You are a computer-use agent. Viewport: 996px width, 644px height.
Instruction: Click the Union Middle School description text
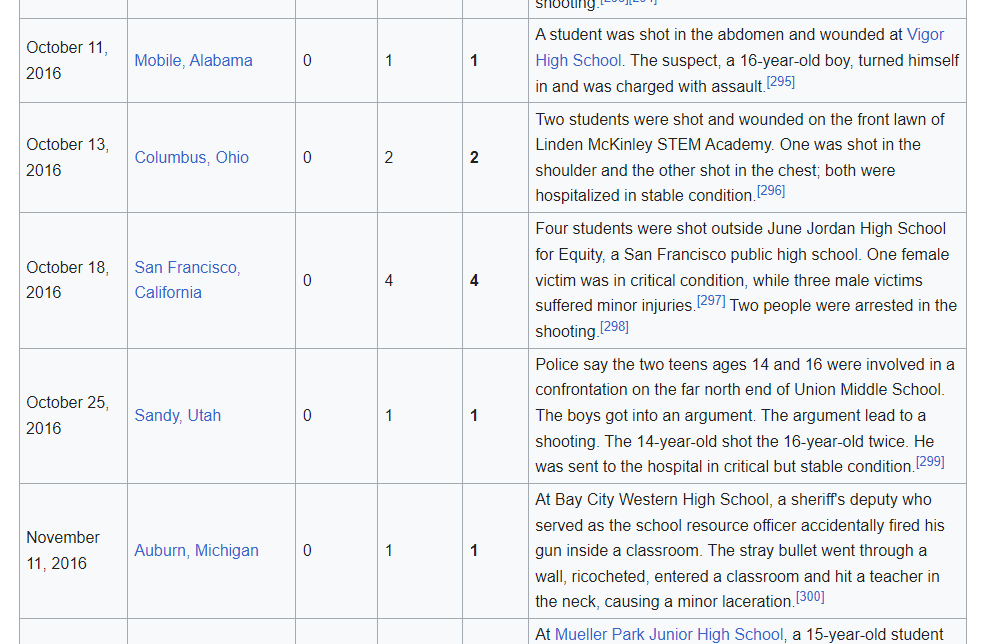pyautogui.click(x=745, y=415)
